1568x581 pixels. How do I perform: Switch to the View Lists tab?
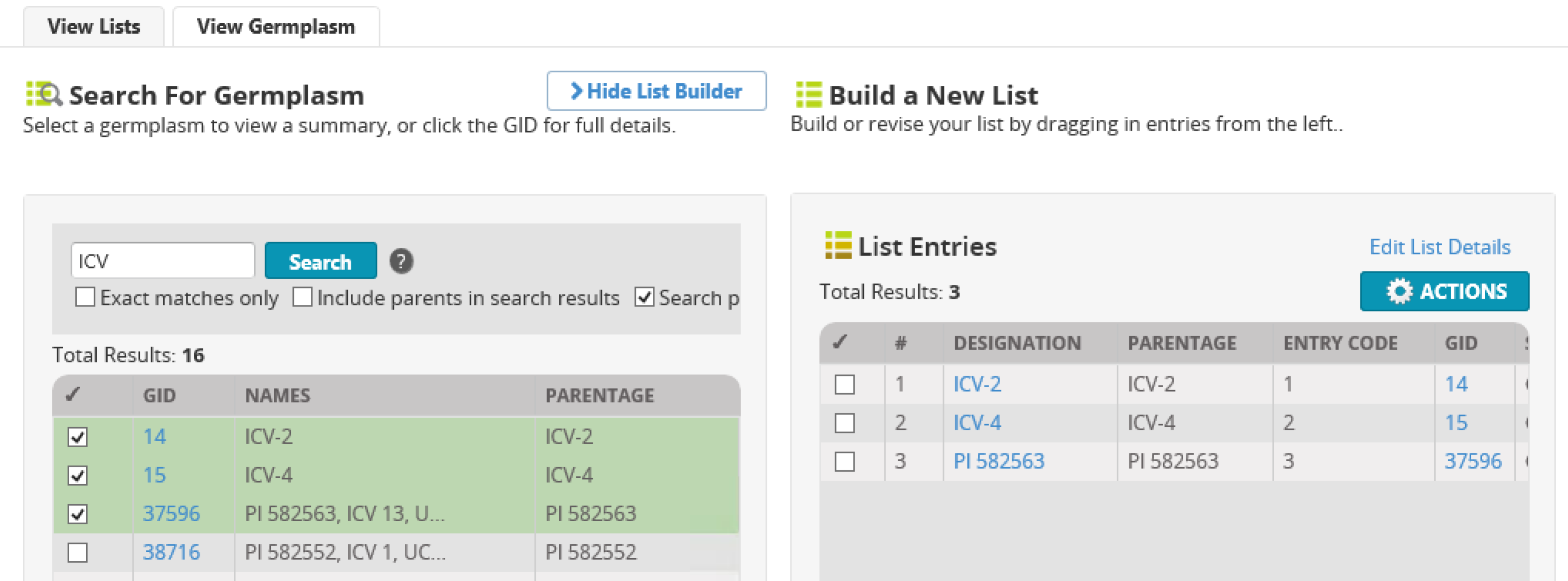pyautogui.click(x=94, y=27)
